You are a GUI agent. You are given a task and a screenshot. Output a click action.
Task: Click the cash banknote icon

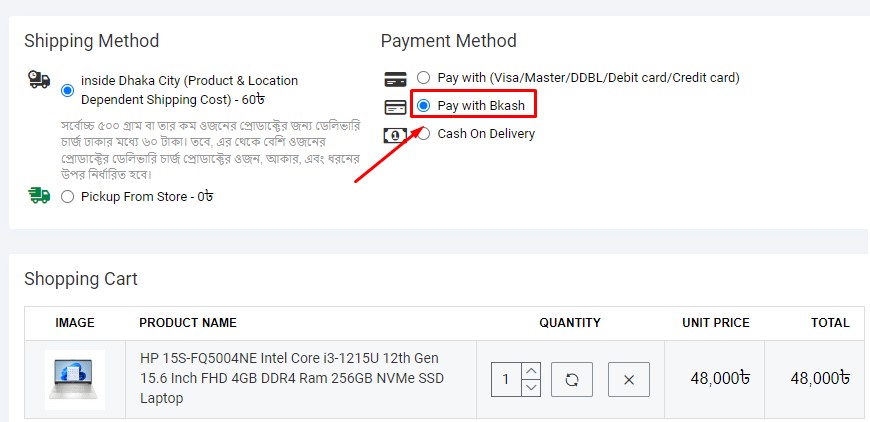(396, 135)
